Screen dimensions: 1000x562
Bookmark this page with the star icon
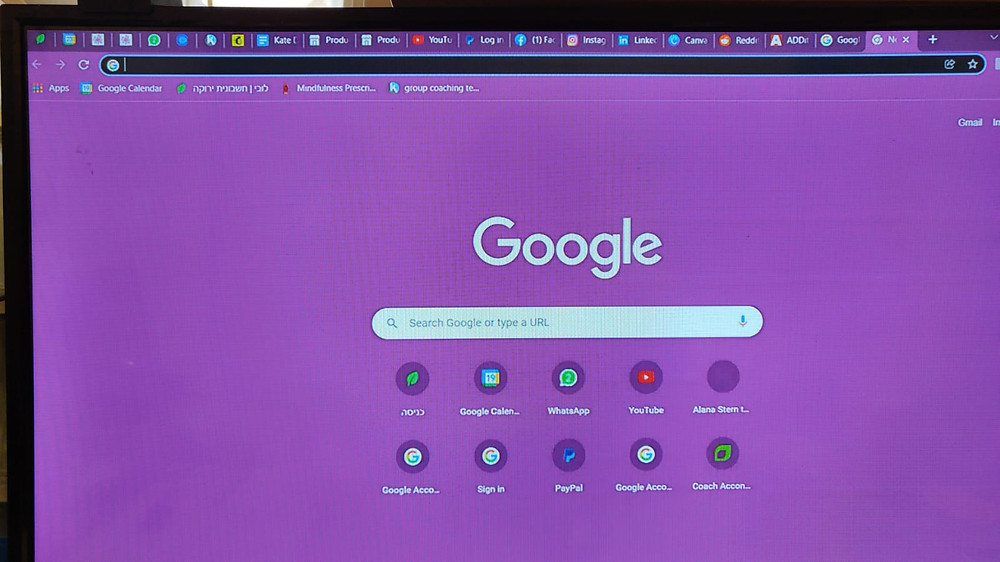972,64
